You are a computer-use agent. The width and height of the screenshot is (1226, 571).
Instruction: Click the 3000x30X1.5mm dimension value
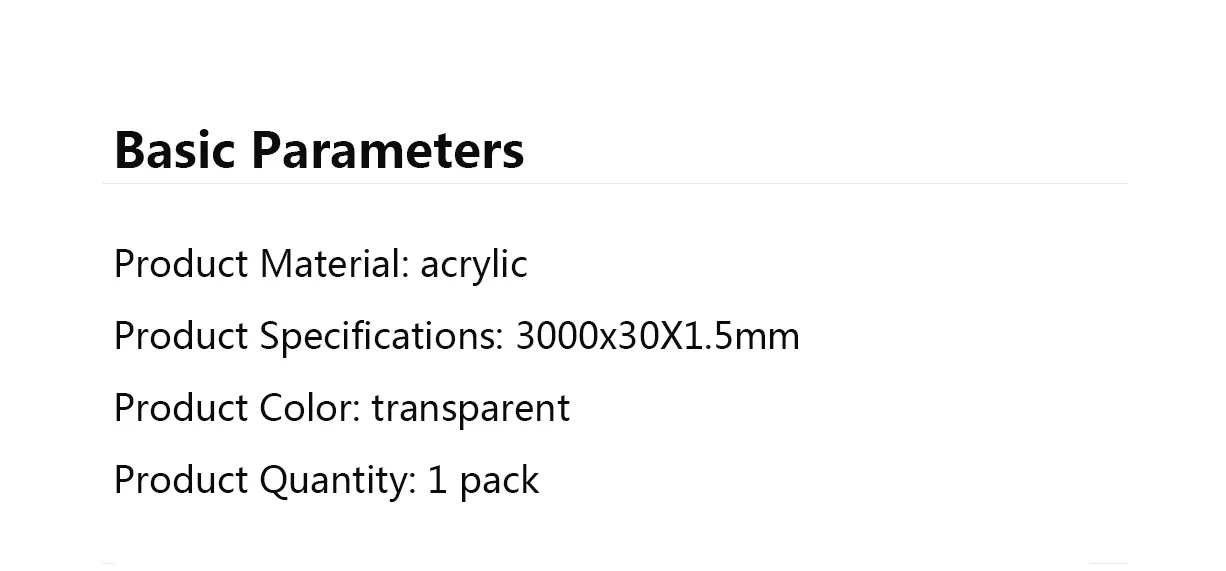(x=657, y=337)
